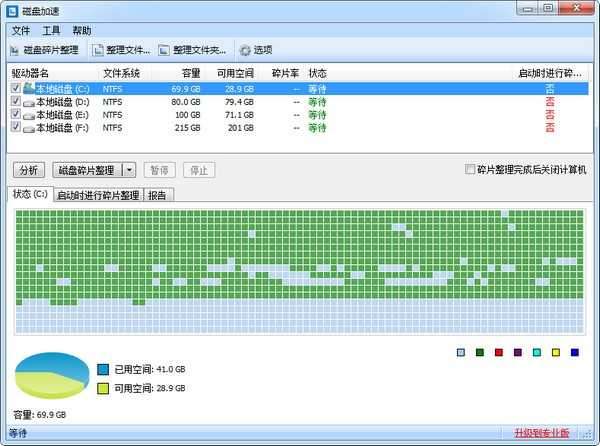This screenshot has width=600, height=446.
Task: Click the cyan legend swatch
Action: pyautogui.click(x=537, y=352)
